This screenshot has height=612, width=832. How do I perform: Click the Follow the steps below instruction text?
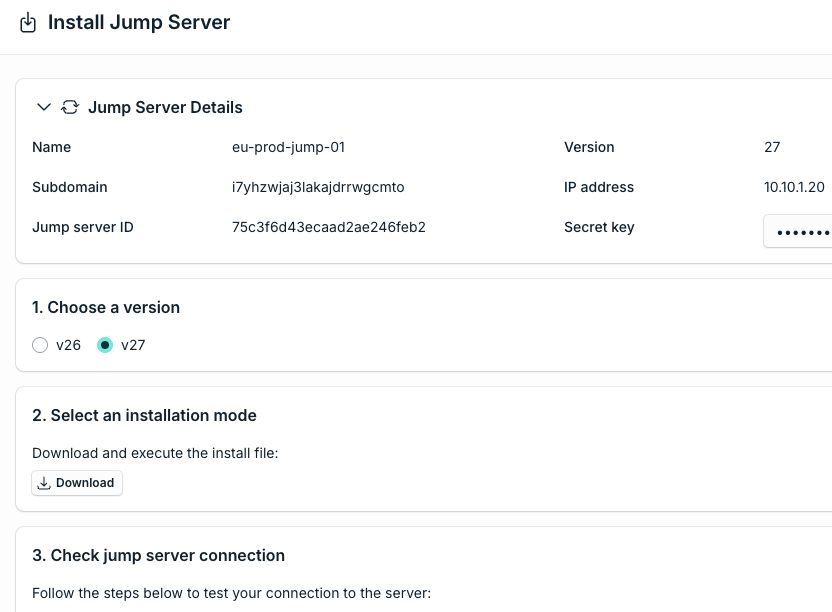[231, 593]
